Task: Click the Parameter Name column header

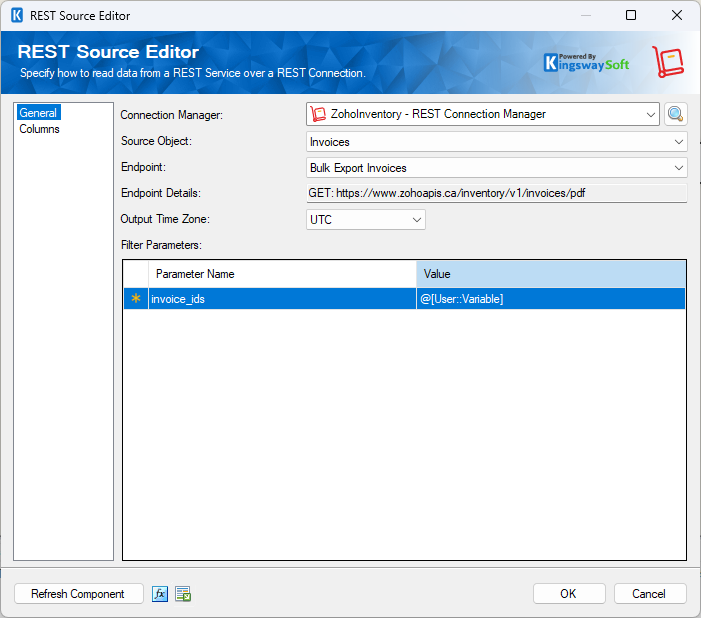Action: 282,274
